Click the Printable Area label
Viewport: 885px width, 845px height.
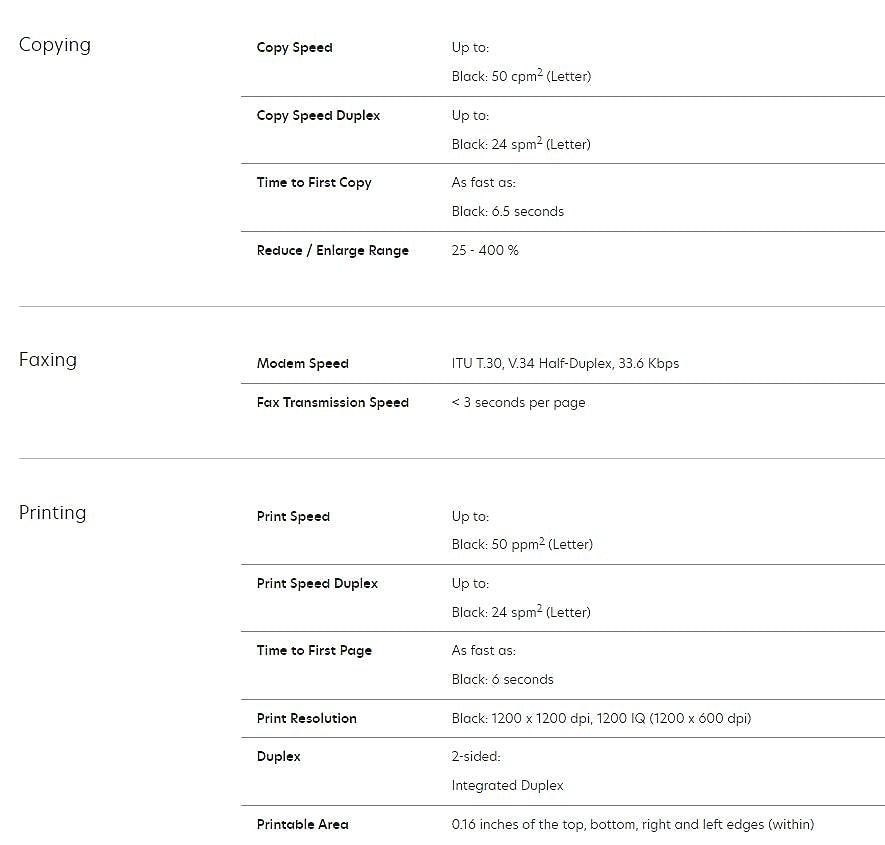(x=302, y=825)
